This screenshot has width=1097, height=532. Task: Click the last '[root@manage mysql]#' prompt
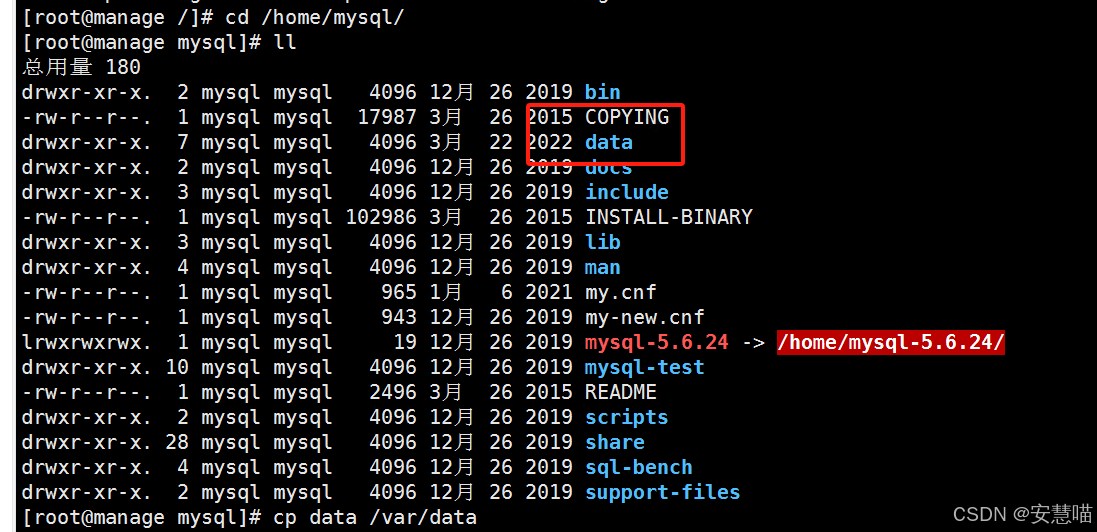141,517
